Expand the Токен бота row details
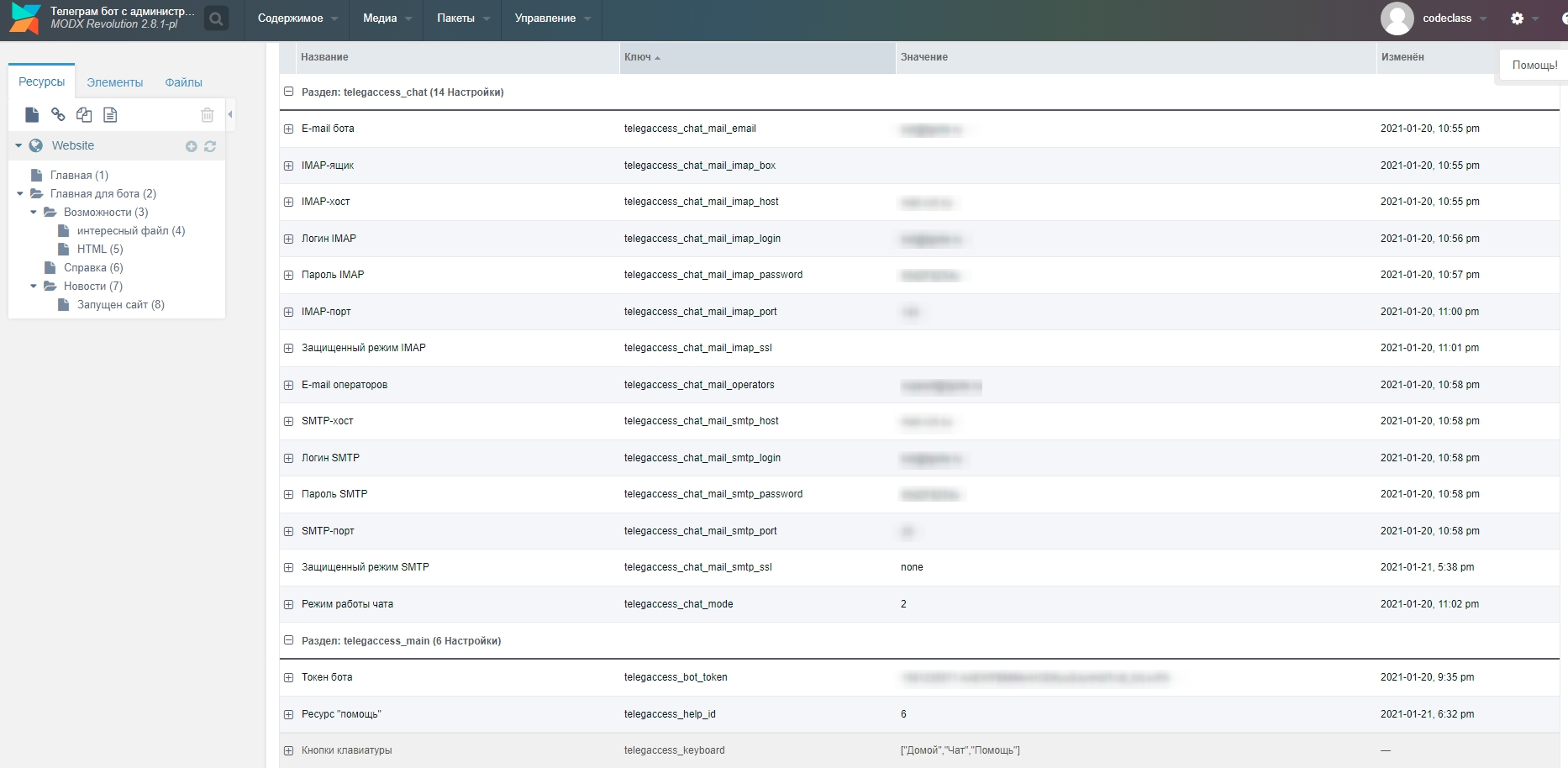This screenshot has width=1568, height=768. click(288, 677)
